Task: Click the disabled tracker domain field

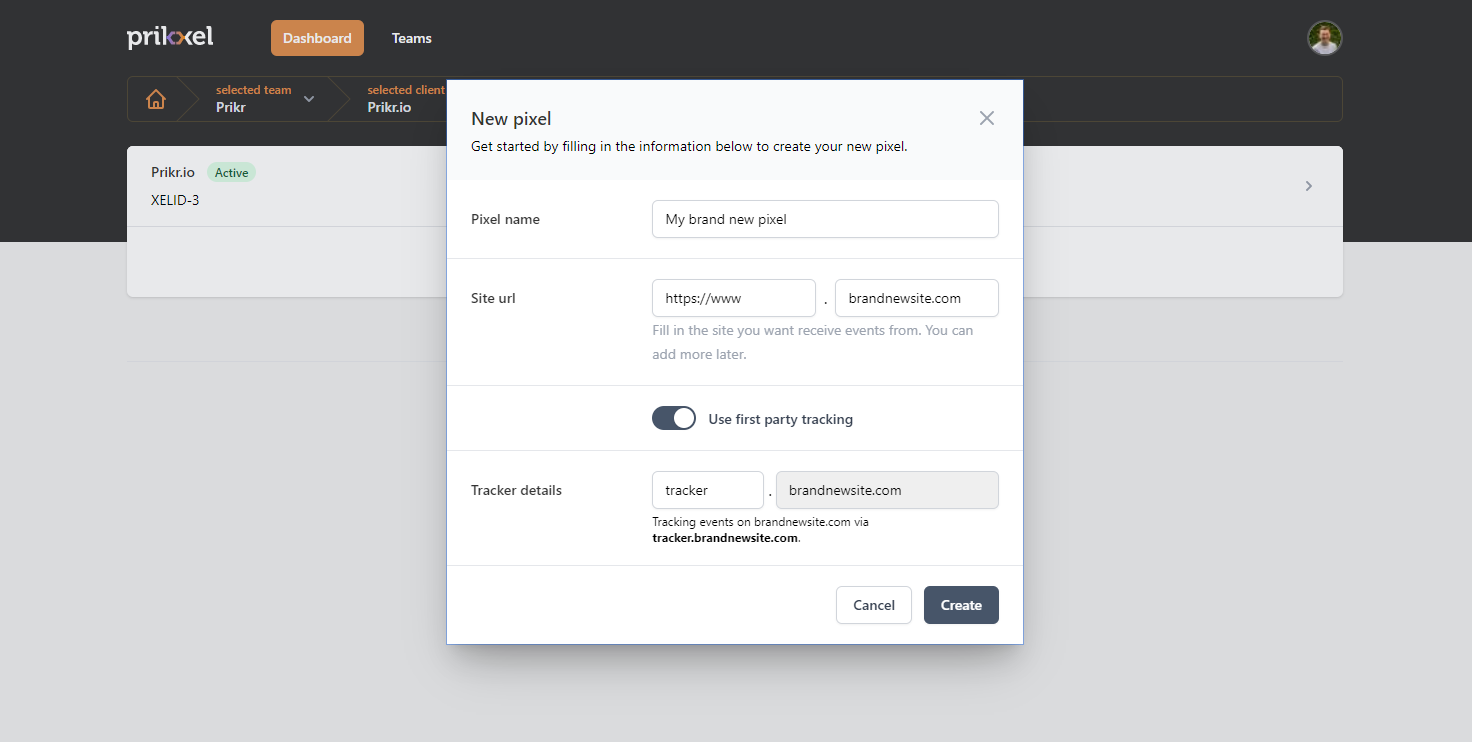Action: pyautogui.click(x=886, y=490)
